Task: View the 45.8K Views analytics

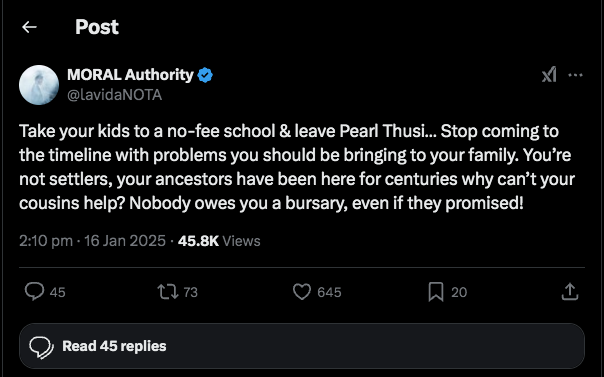Action: coord(219,241)
